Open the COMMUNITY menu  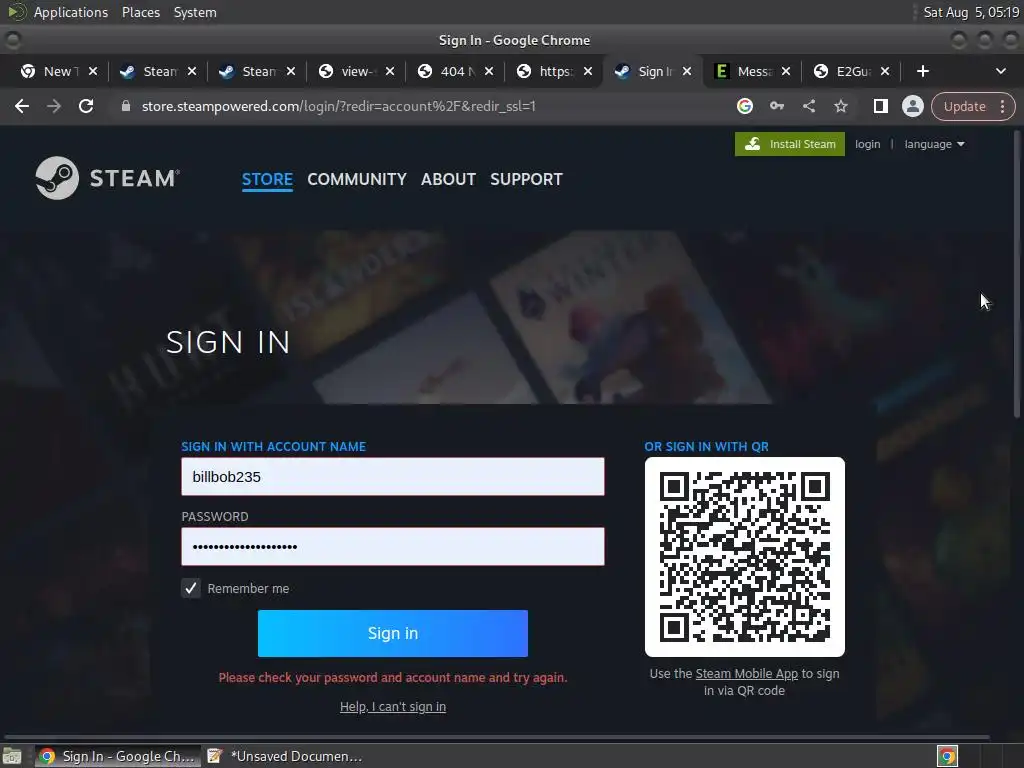point(357,180)
